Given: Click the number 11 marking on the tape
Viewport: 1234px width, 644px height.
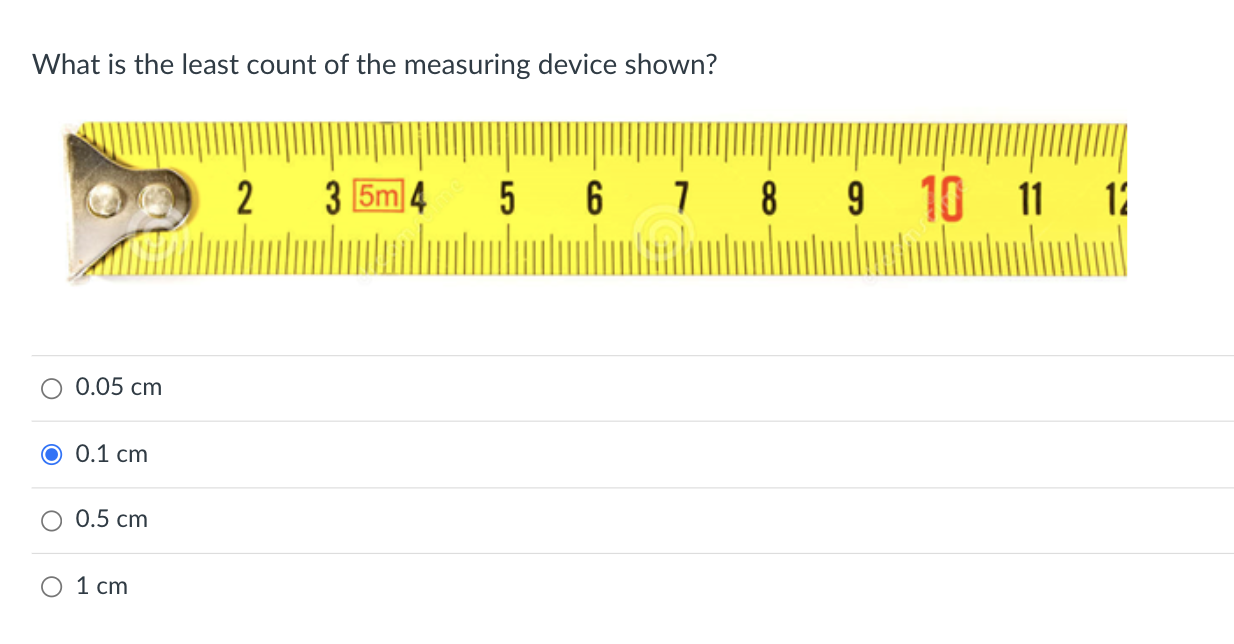Looking at the screenshot, I should tap(1032, 198).
